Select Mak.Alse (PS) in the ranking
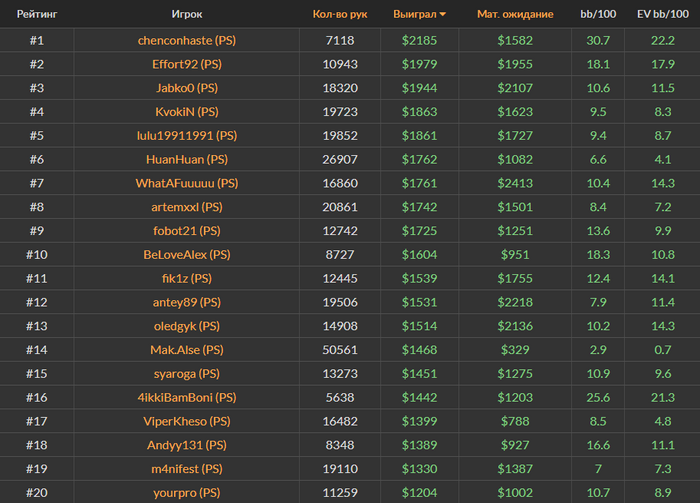Image resolution: width=700 pixels, height=503 pixels. click(186, 350)
